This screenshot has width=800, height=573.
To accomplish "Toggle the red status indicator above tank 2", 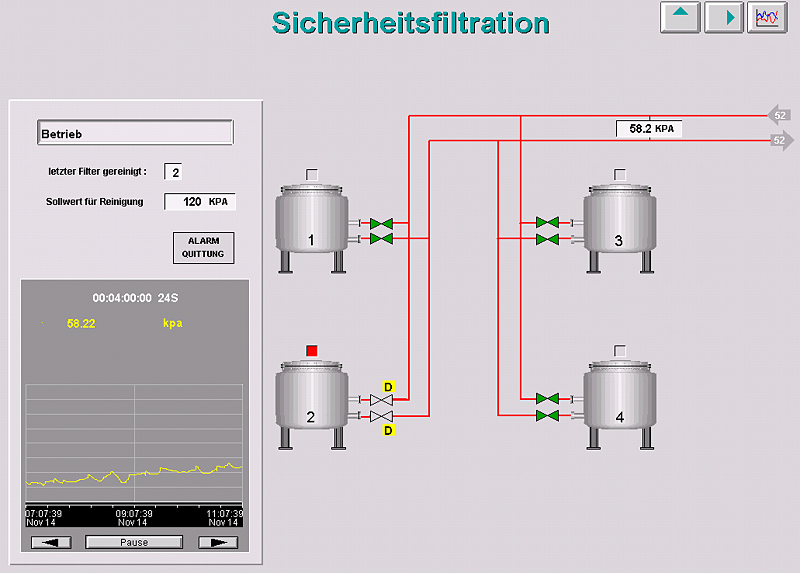I will [311, 350].
